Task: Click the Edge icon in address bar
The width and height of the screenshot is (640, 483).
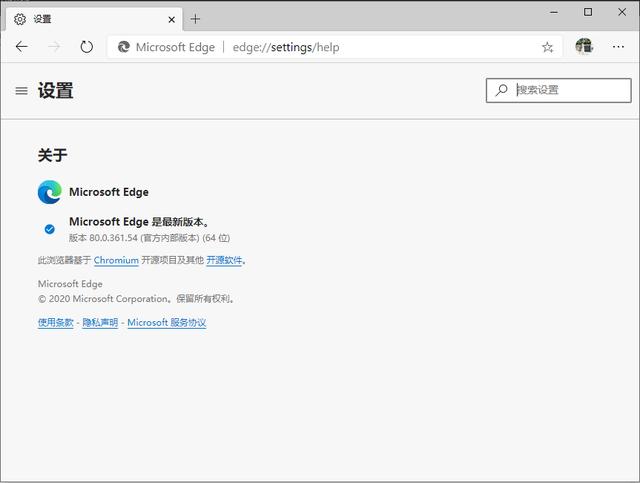Action: (x=124, y=47)
